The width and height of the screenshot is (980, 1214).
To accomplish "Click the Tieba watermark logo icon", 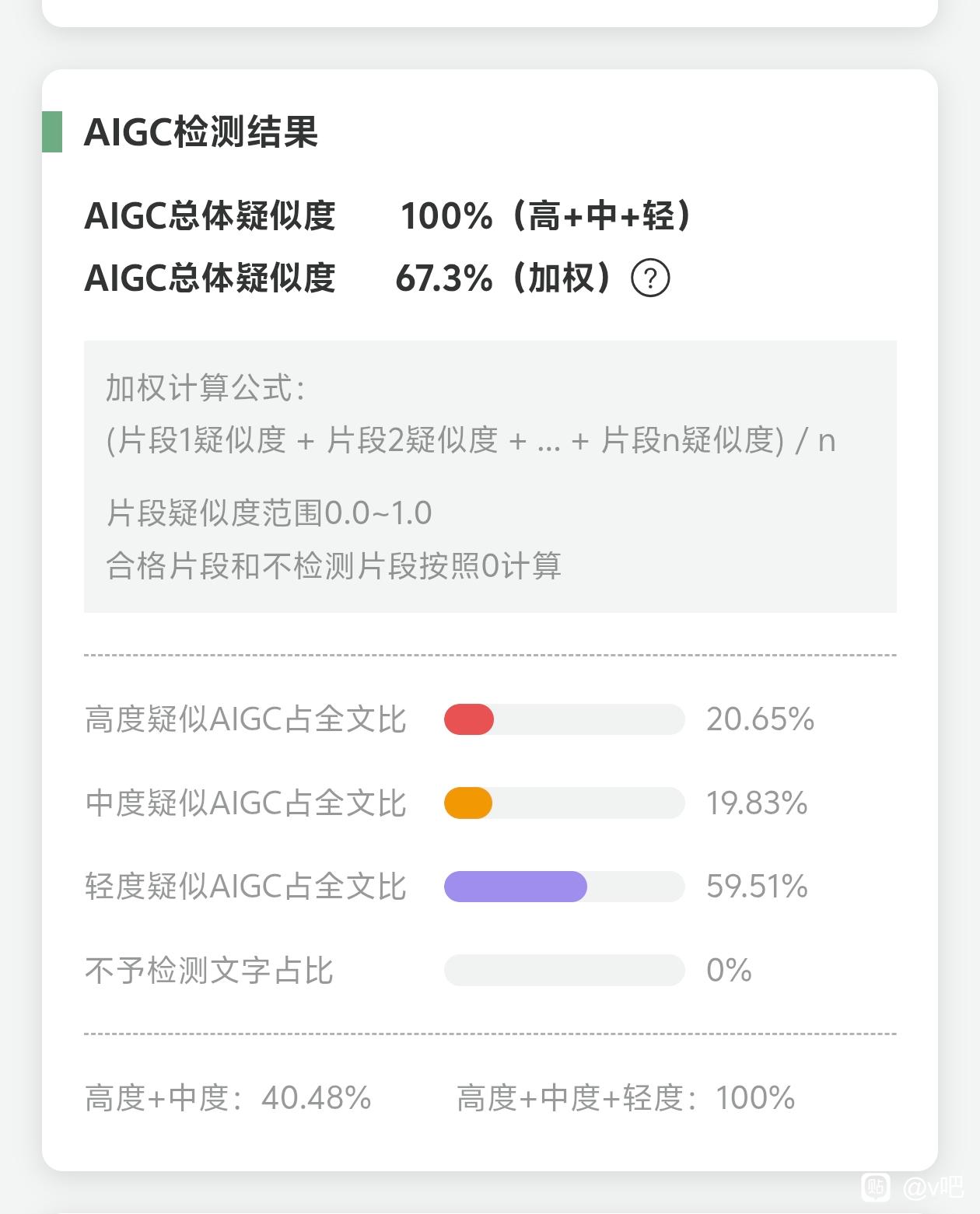I will click(x=876, y=1187).
